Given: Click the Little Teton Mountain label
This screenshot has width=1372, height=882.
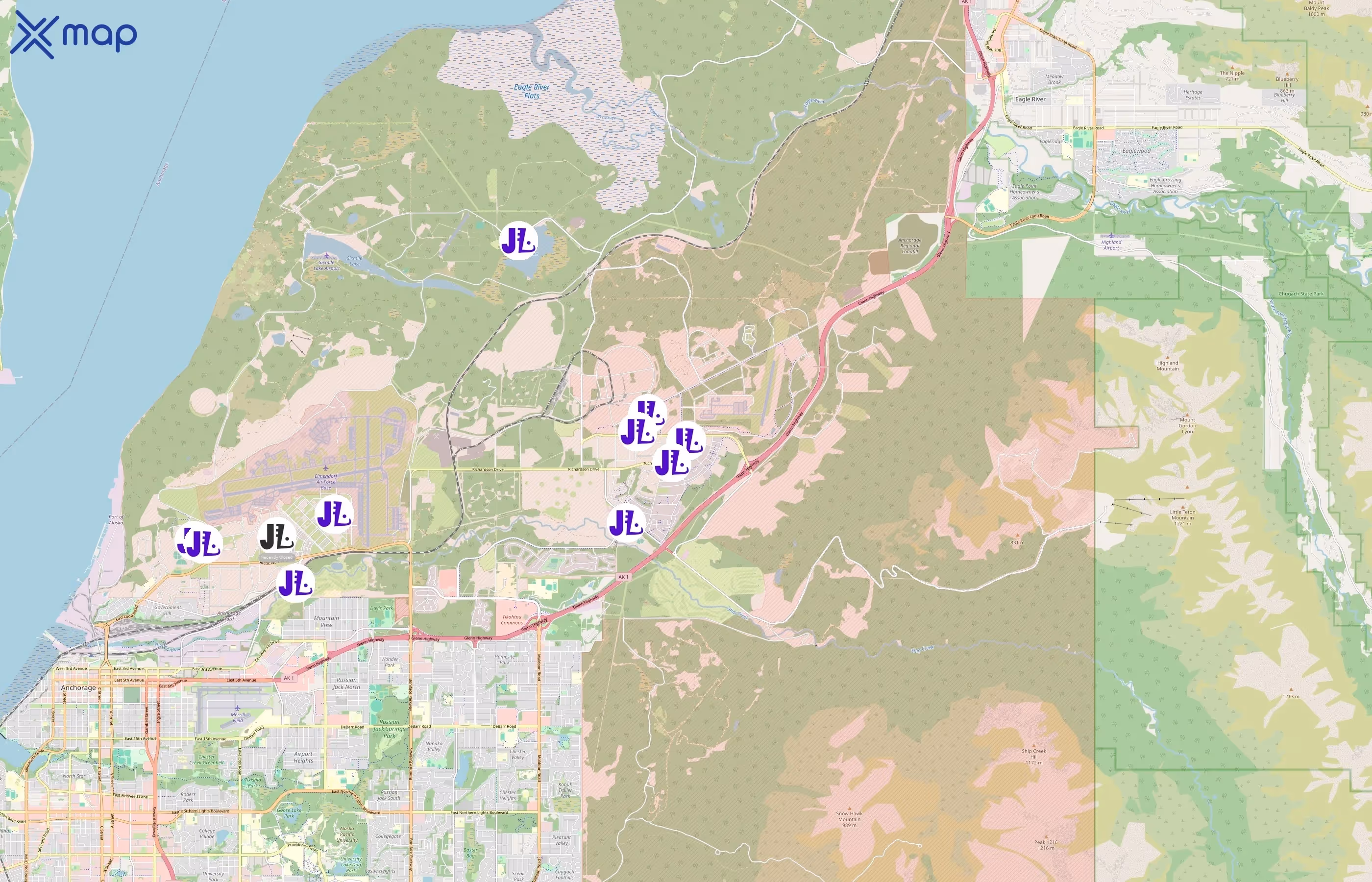Looking at the screenshot, I should (1182, 518).
